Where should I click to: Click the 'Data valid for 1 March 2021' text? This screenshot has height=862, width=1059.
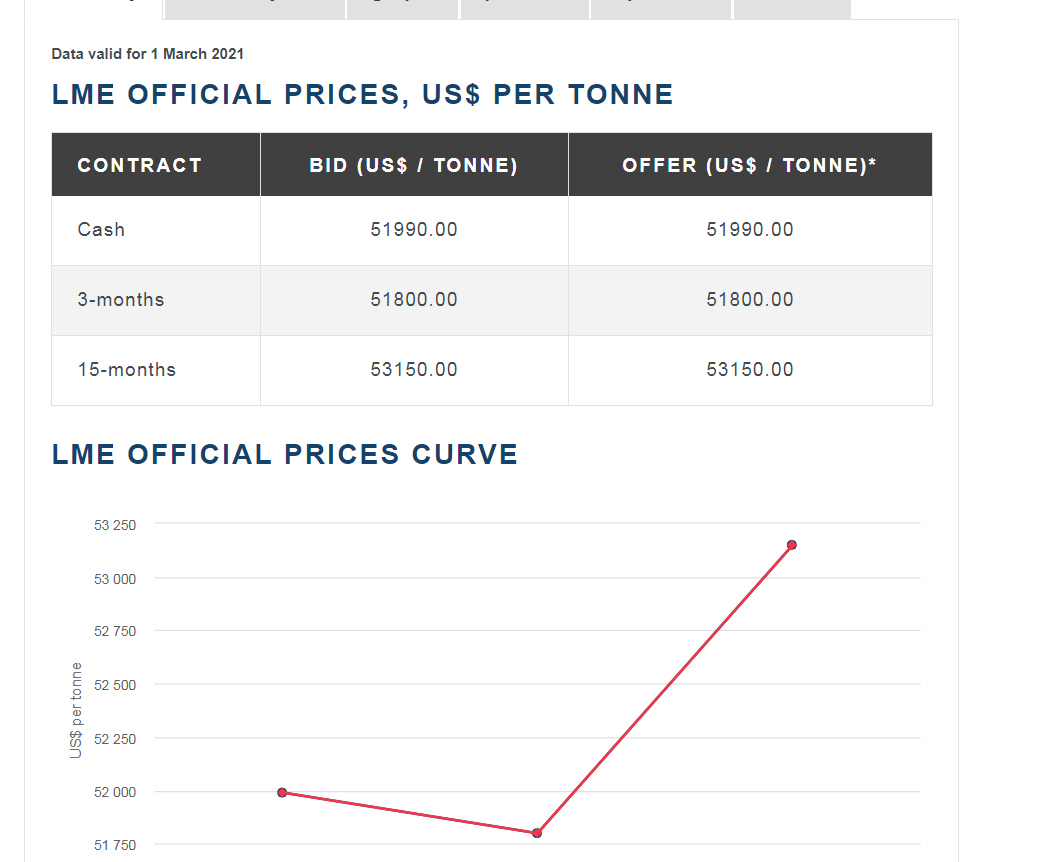(147, 53)
